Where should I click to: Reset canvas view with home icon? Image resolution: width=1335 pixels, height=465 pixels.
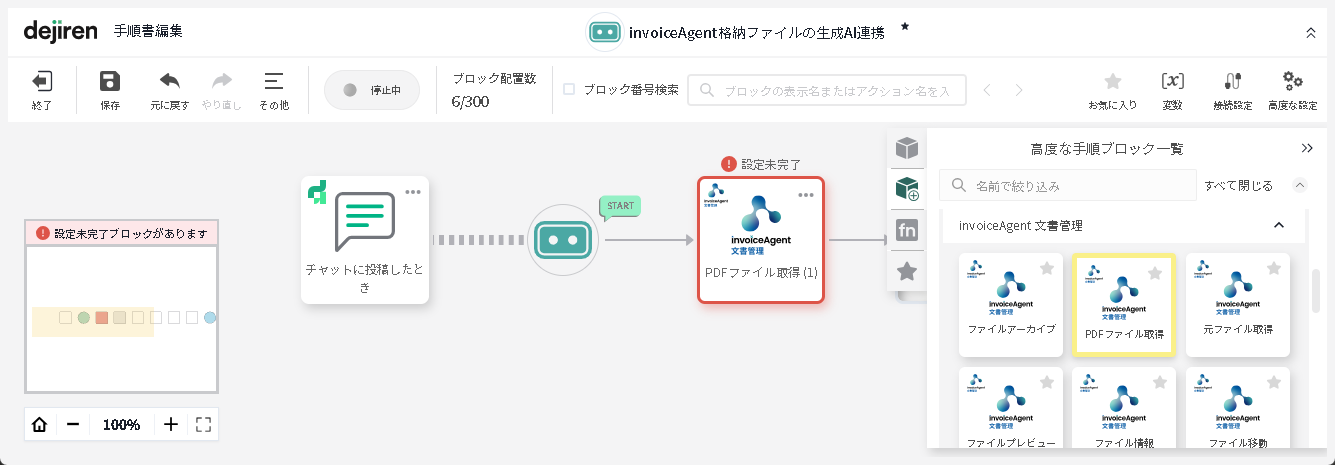tap(40, 424)
